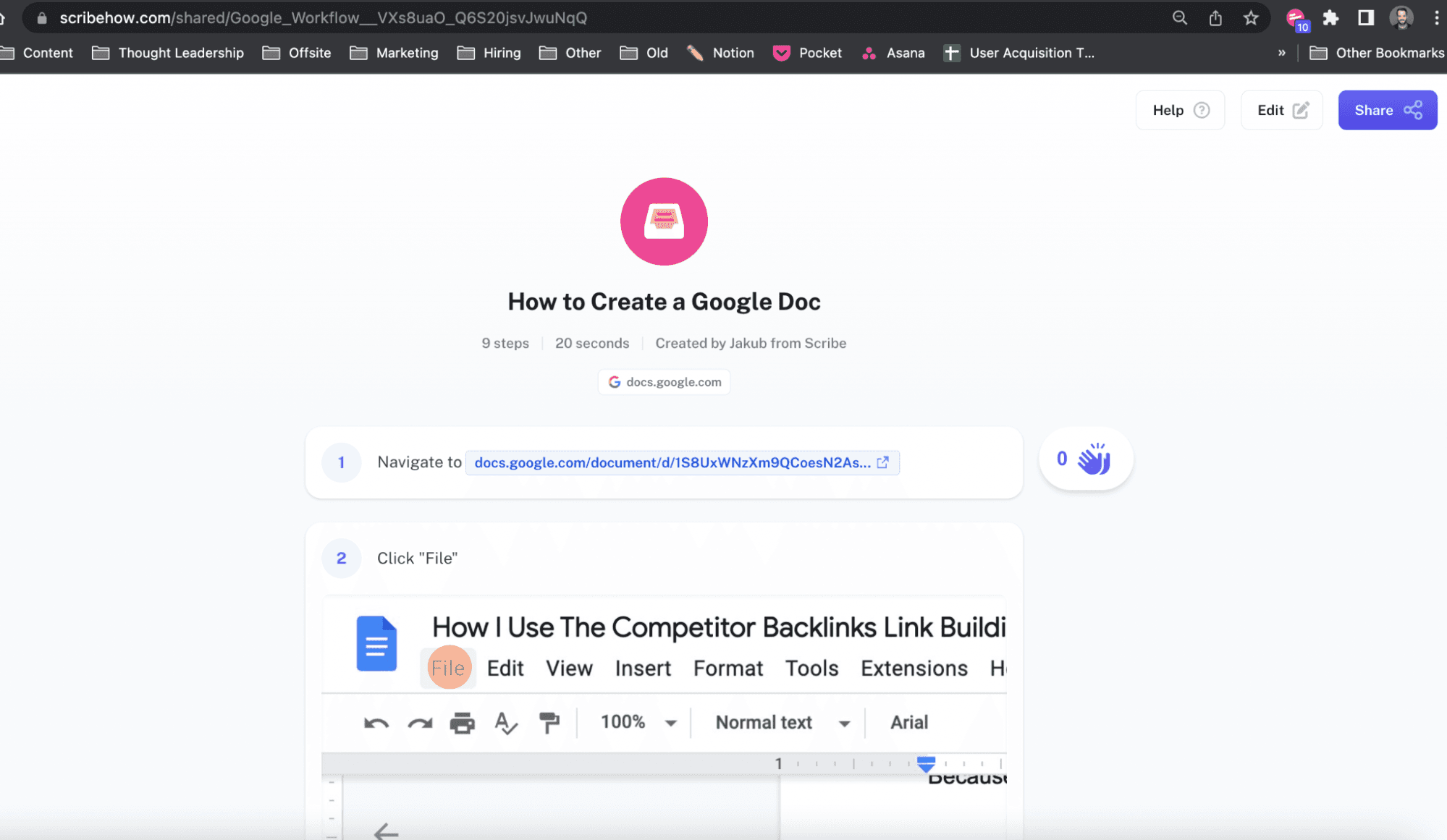Open the Chrome profile avatar

coord(1401,18)
